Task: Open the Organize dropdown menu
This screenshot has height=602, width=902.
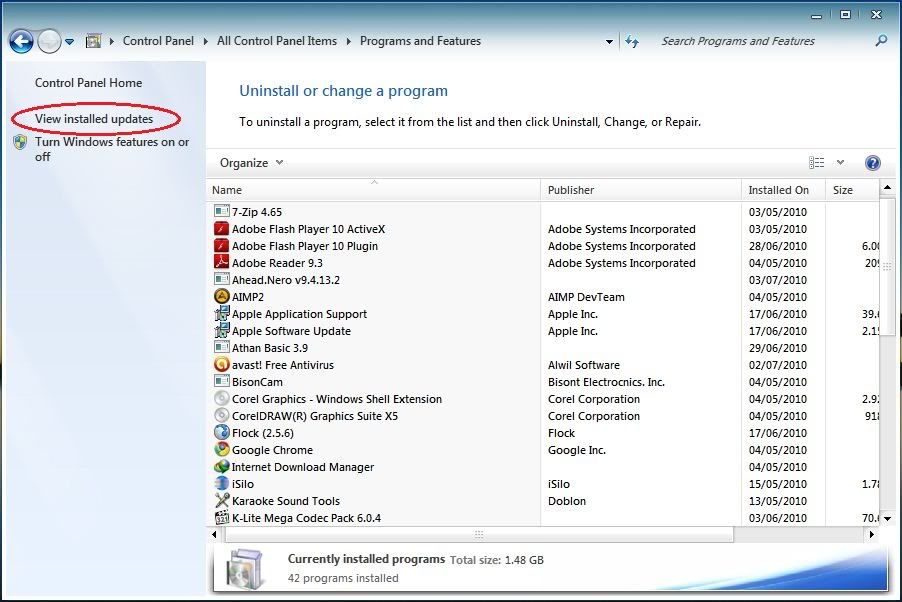Action: (x=252, y=163)
